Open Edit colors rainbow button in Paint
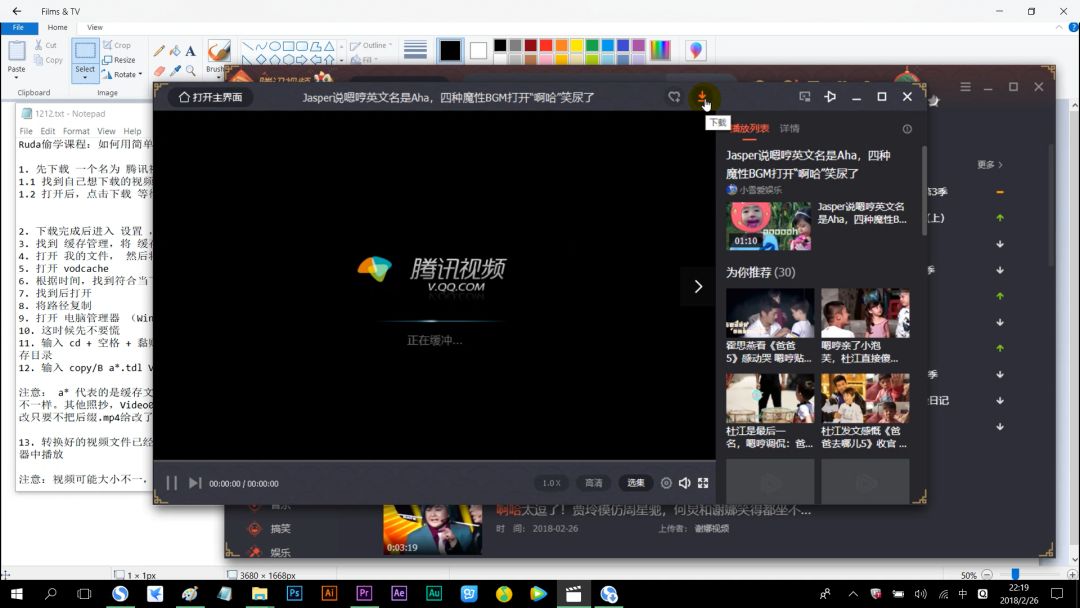Viewport: 1080px width, 608px height. pyautogui.click(x=660, y=50)
